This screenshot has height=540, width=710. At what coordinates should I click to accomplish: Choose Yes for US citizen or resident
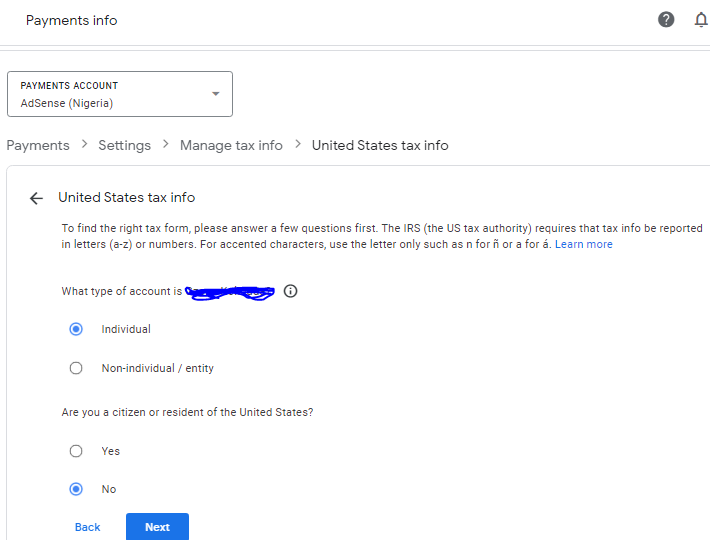point(76,451)
